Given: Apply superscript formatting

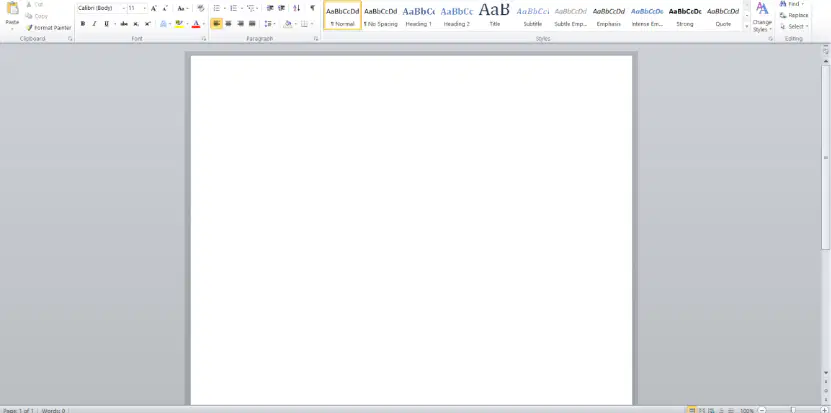Looking at the screenshot, I should coord(148,24).
